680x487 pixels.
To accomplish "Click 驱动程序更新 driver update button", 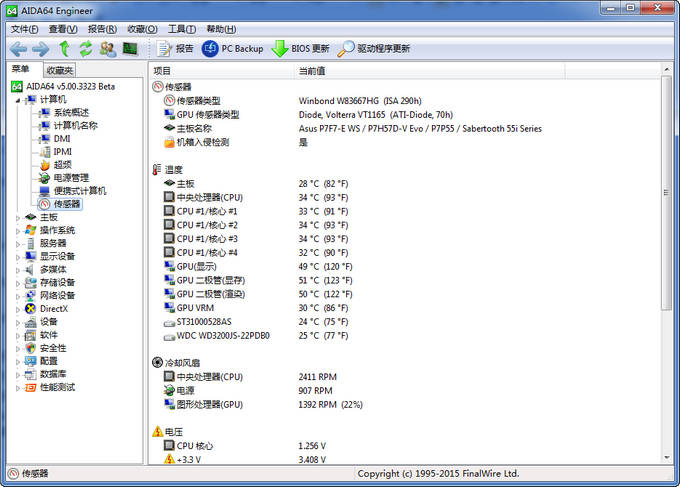I will pyautogui.click(x=373, y=49).
